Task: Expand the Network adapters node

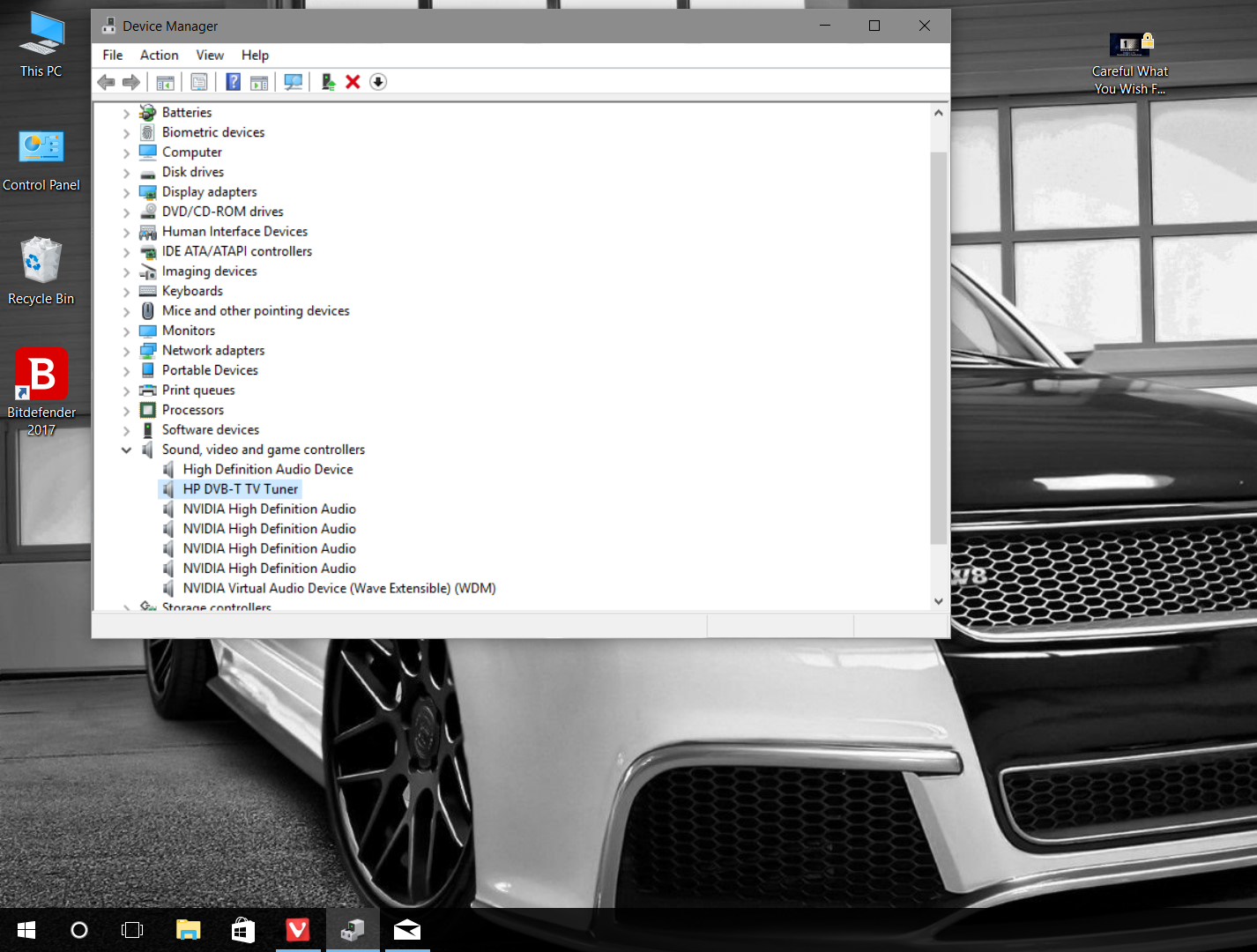Action: 126,351
